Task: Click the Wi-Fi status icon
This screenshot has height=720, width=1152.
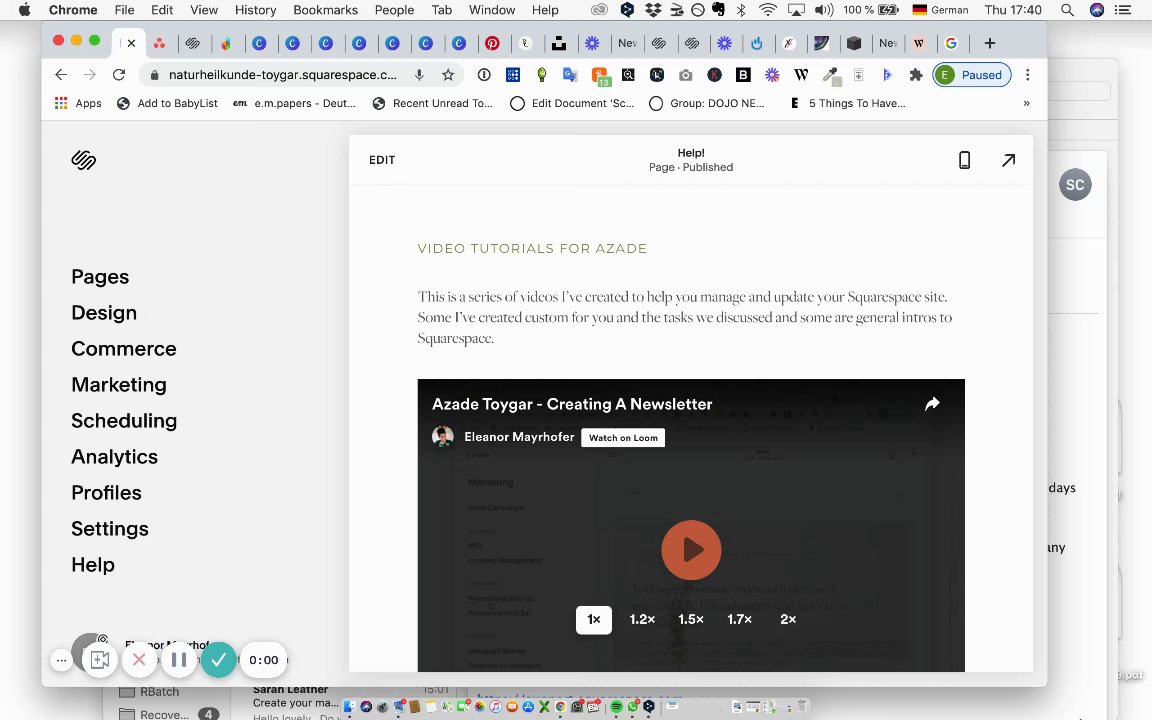Action: 768,10
